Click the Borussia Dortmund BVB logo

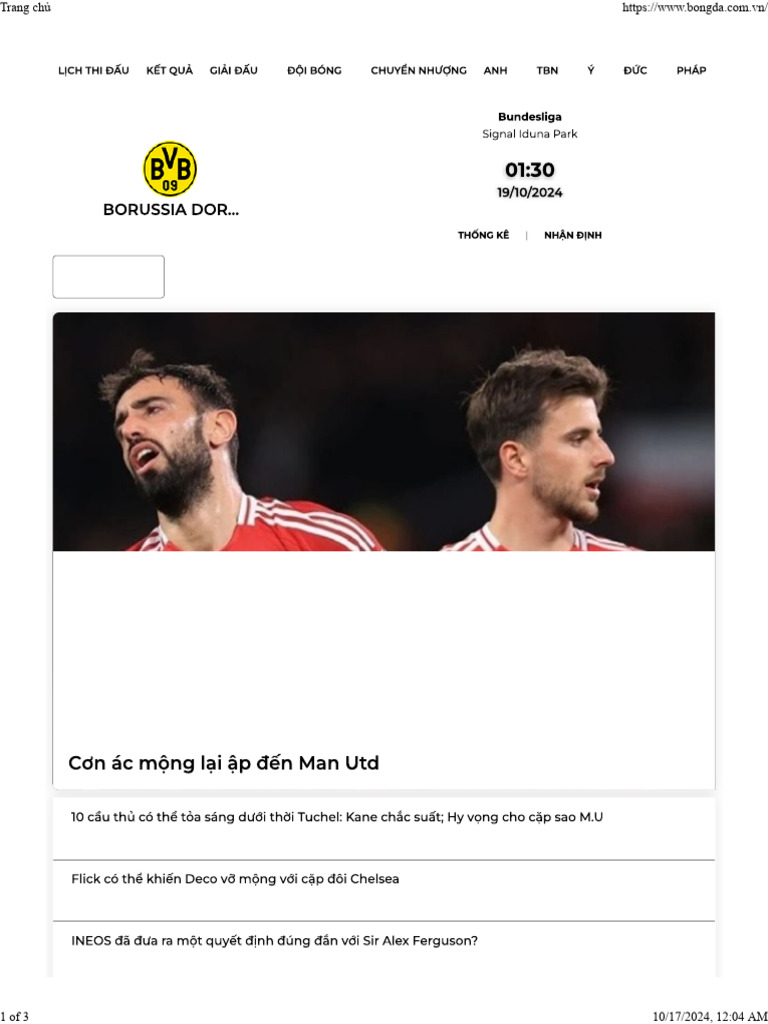(x=170, y=168)
